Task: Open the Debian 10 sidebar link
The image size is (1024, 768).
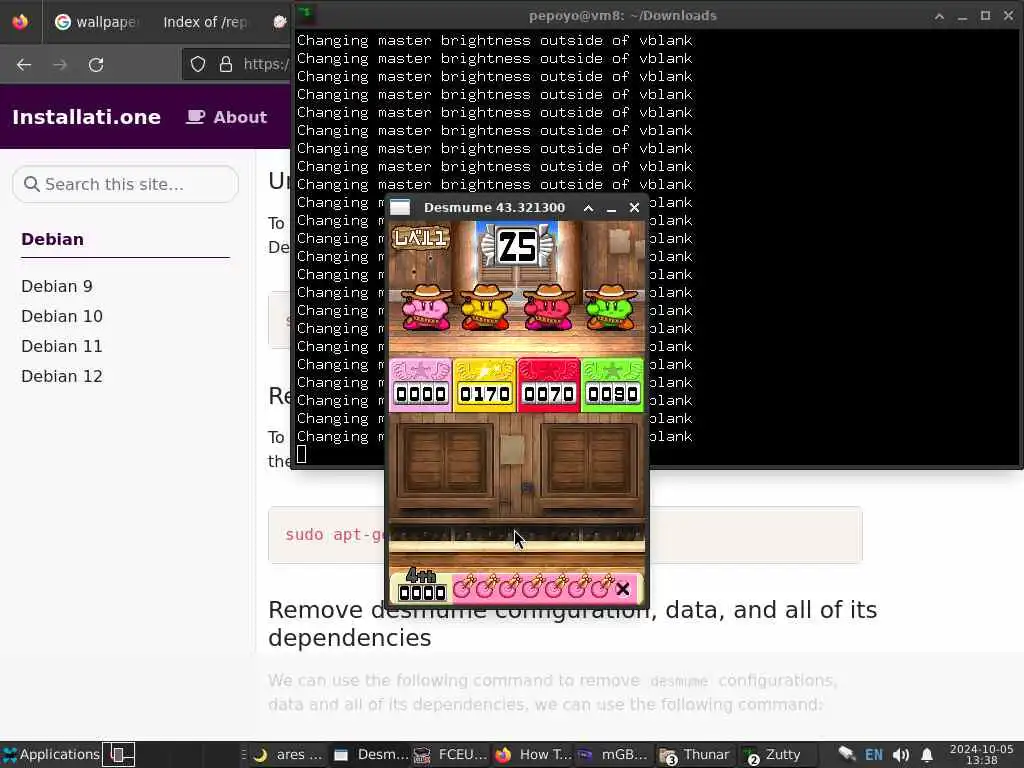Action: point(62,316)
